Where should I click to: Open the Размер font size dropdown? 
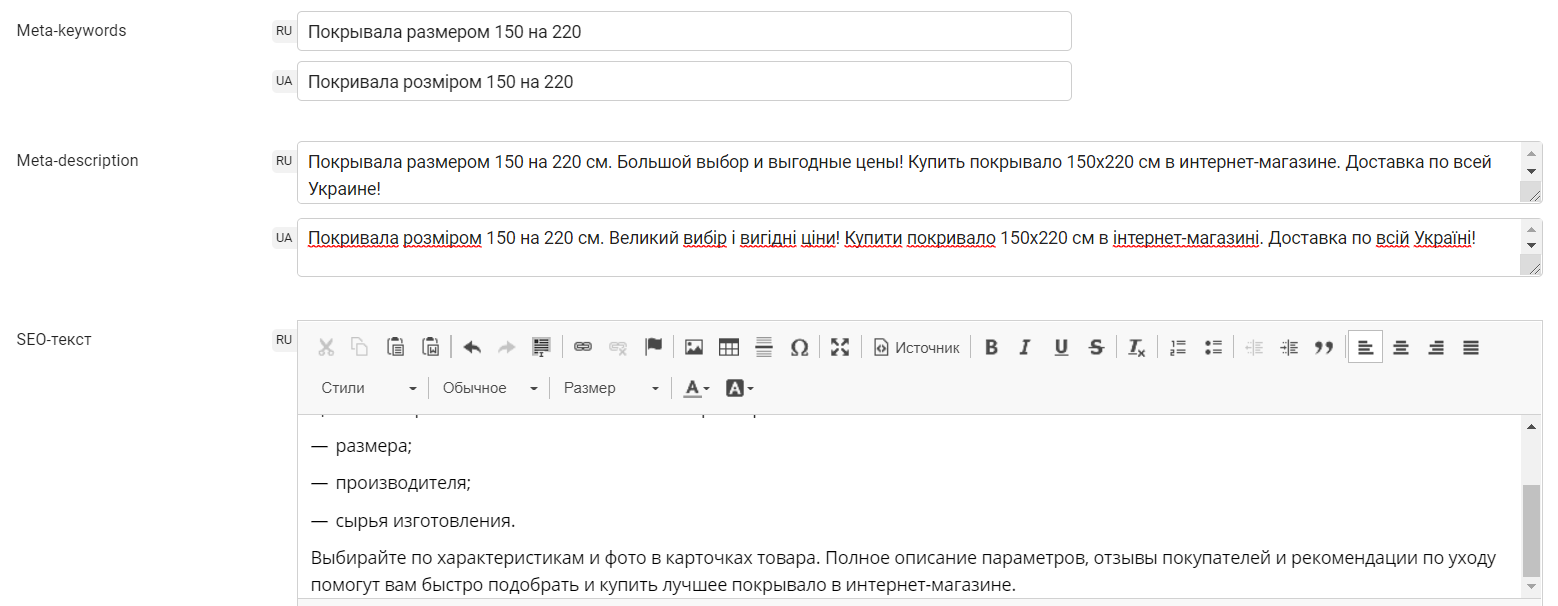click(x=610, y=388)
